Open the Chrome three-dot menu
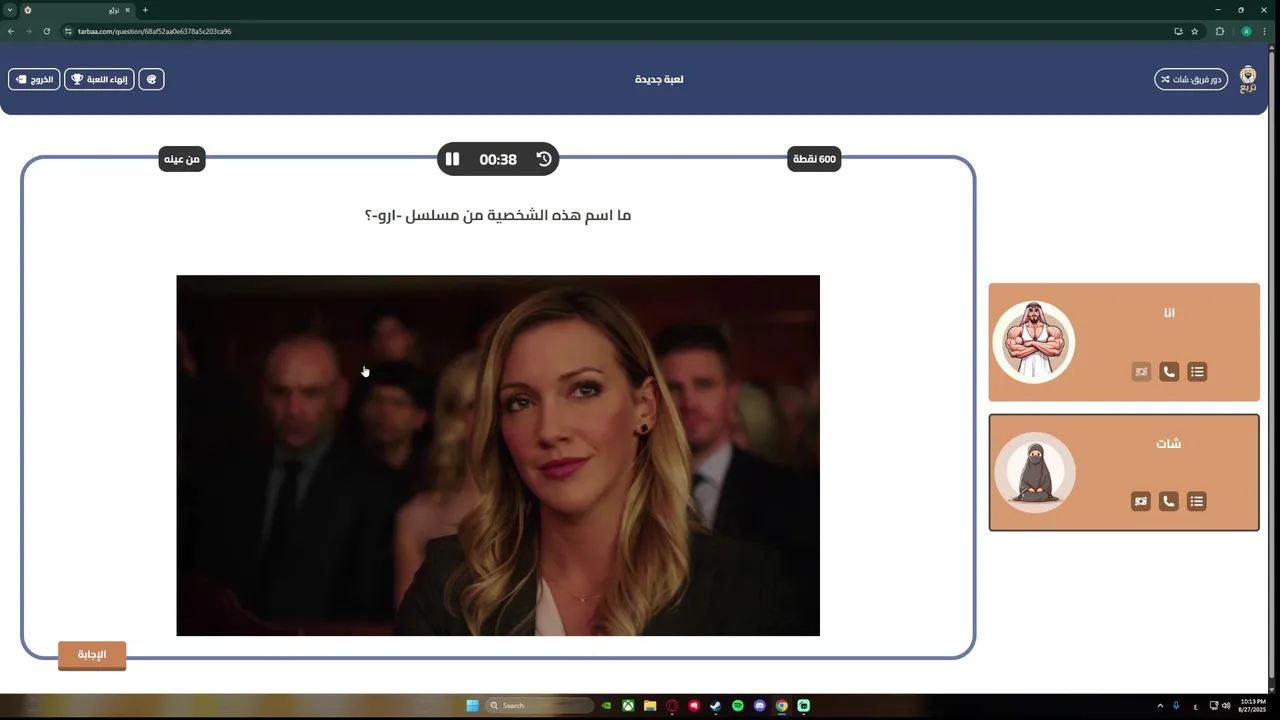This screenshot has height=720, width=1280. [x=1265, y=31]
